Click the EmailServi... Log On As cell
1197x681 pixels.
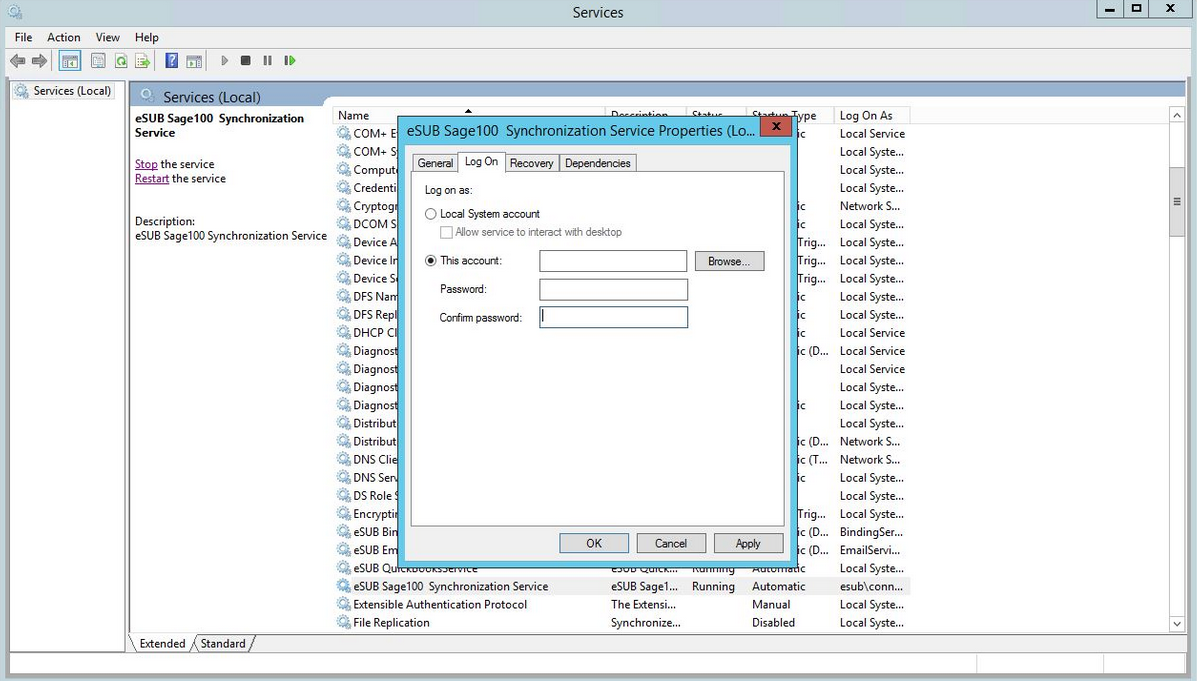(x=870, y=550)
